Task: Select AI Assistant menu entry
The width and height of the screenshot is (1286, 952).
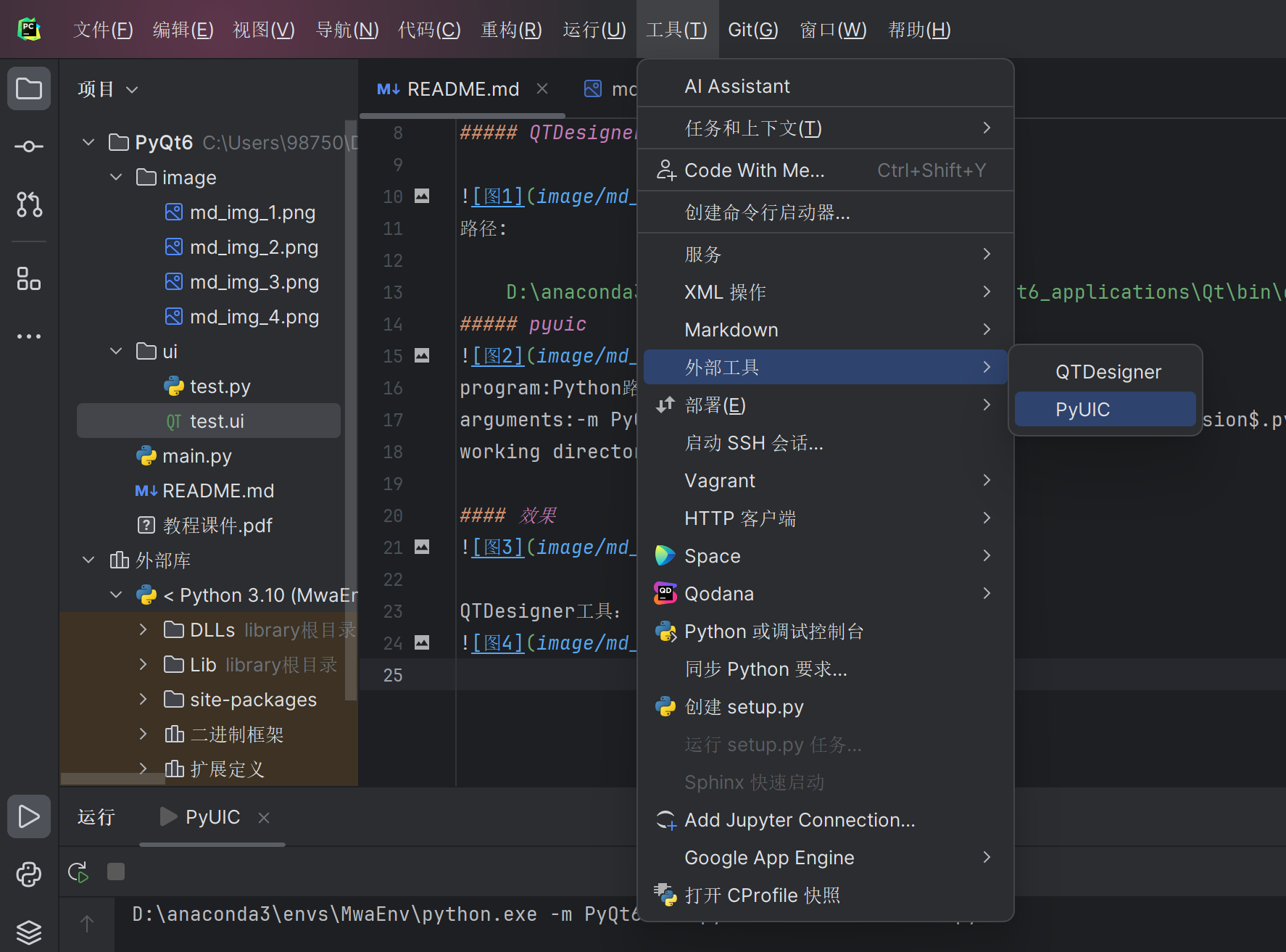Action: click(x=825, y=86)
